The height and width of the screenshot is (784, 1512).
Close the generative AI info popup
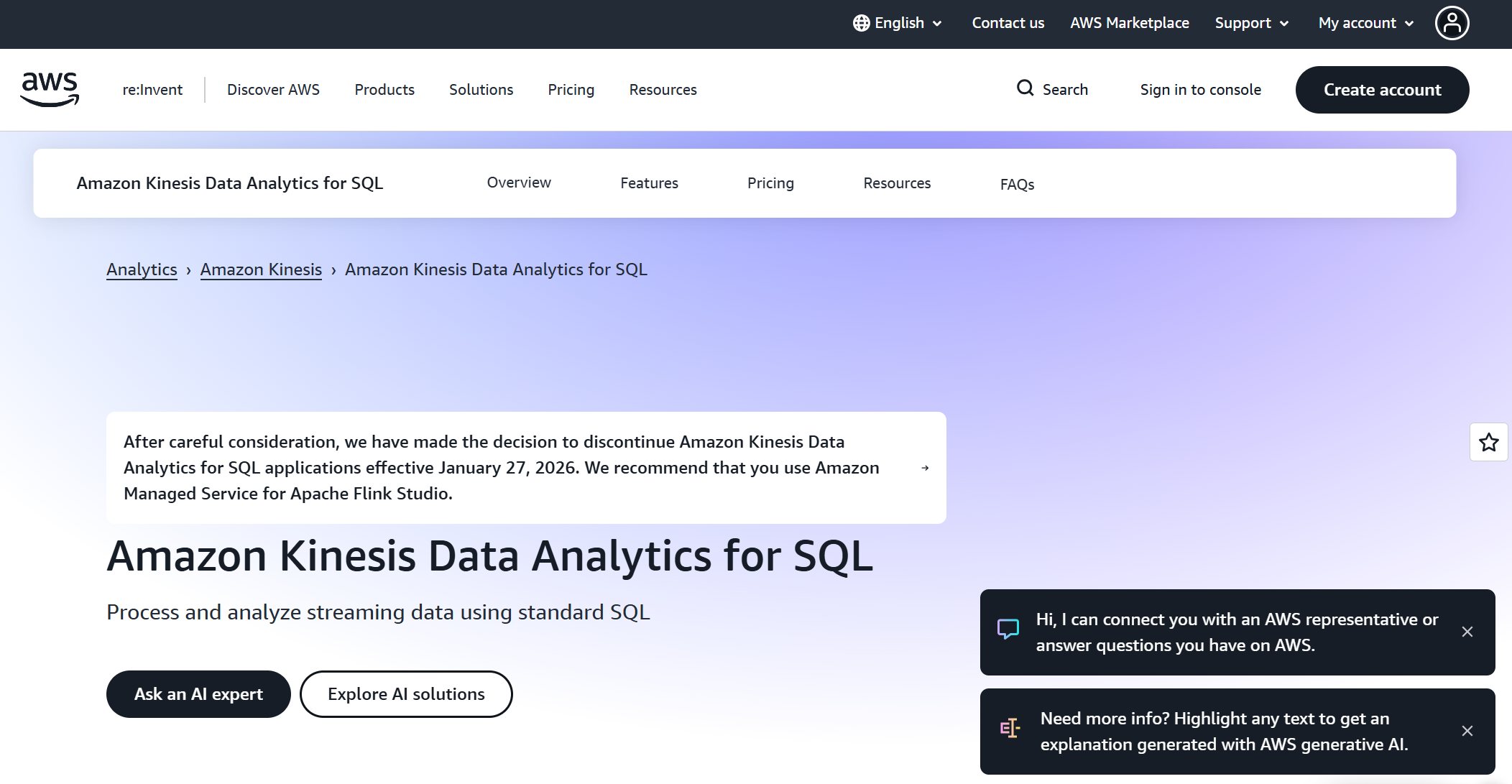pyautogui.click(x=1467, y=731)
